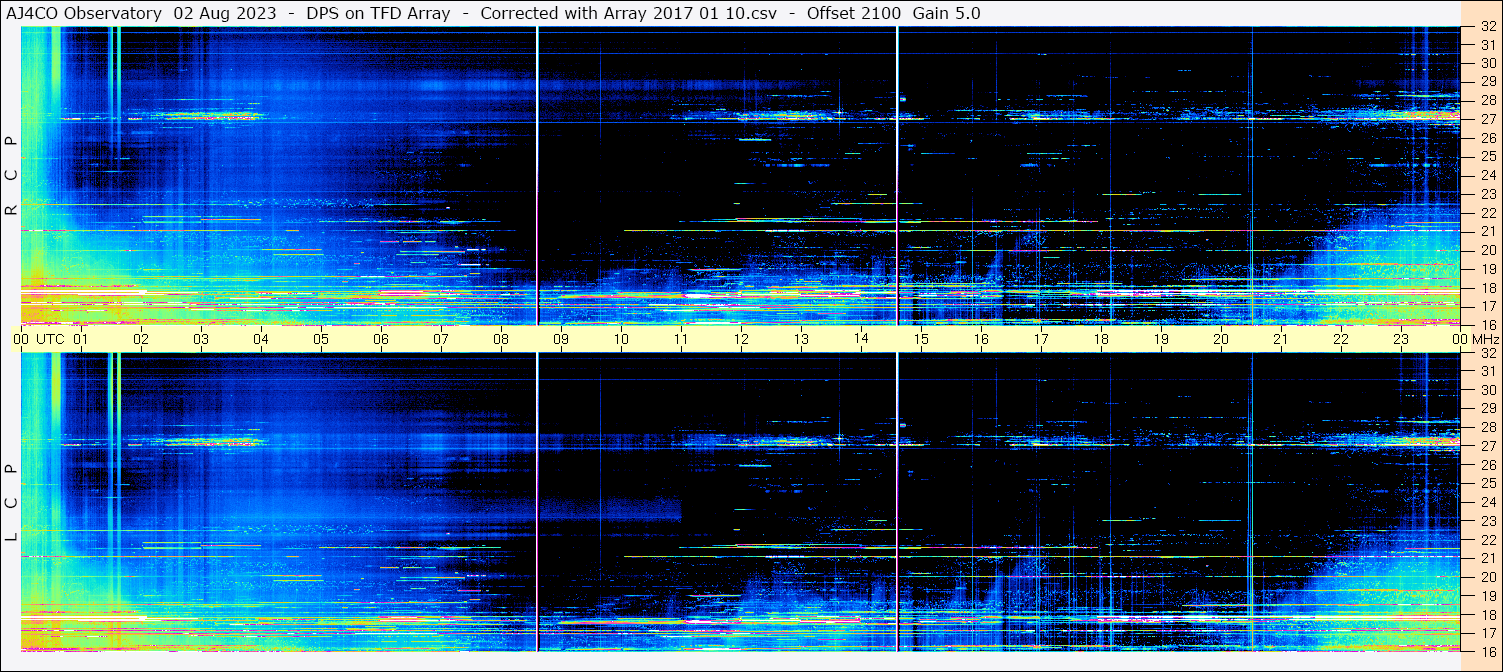Select 30 MHz label on RCP panel
Image resolution: width=1503 pixels, height=672 pixels.
[1488, 63]
